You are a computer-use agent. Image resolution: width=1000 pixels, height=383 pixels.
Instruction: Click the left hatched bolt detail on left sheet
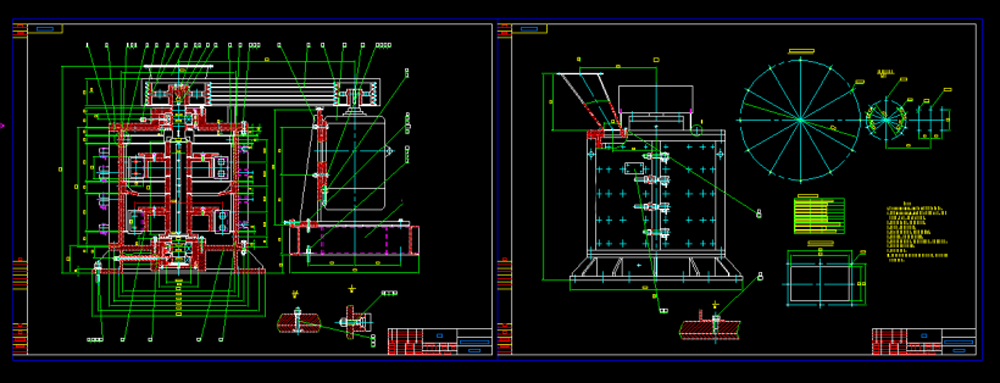point(298,323)
